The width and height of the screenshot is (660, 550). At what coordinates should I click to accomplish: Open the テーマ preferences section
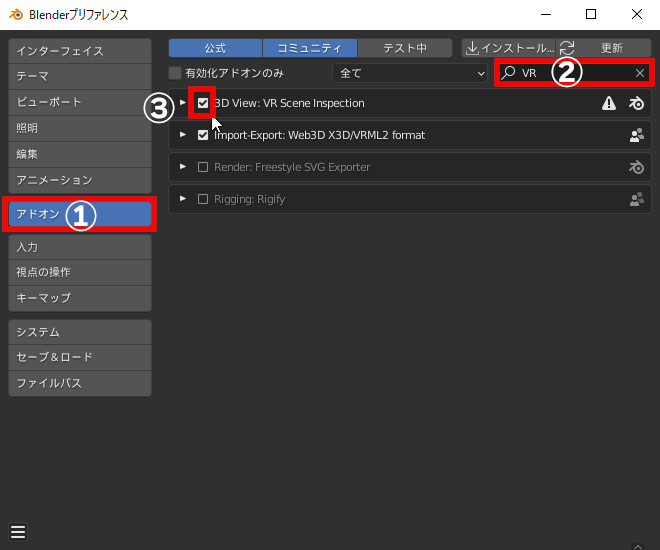click(x=80, y=77)
